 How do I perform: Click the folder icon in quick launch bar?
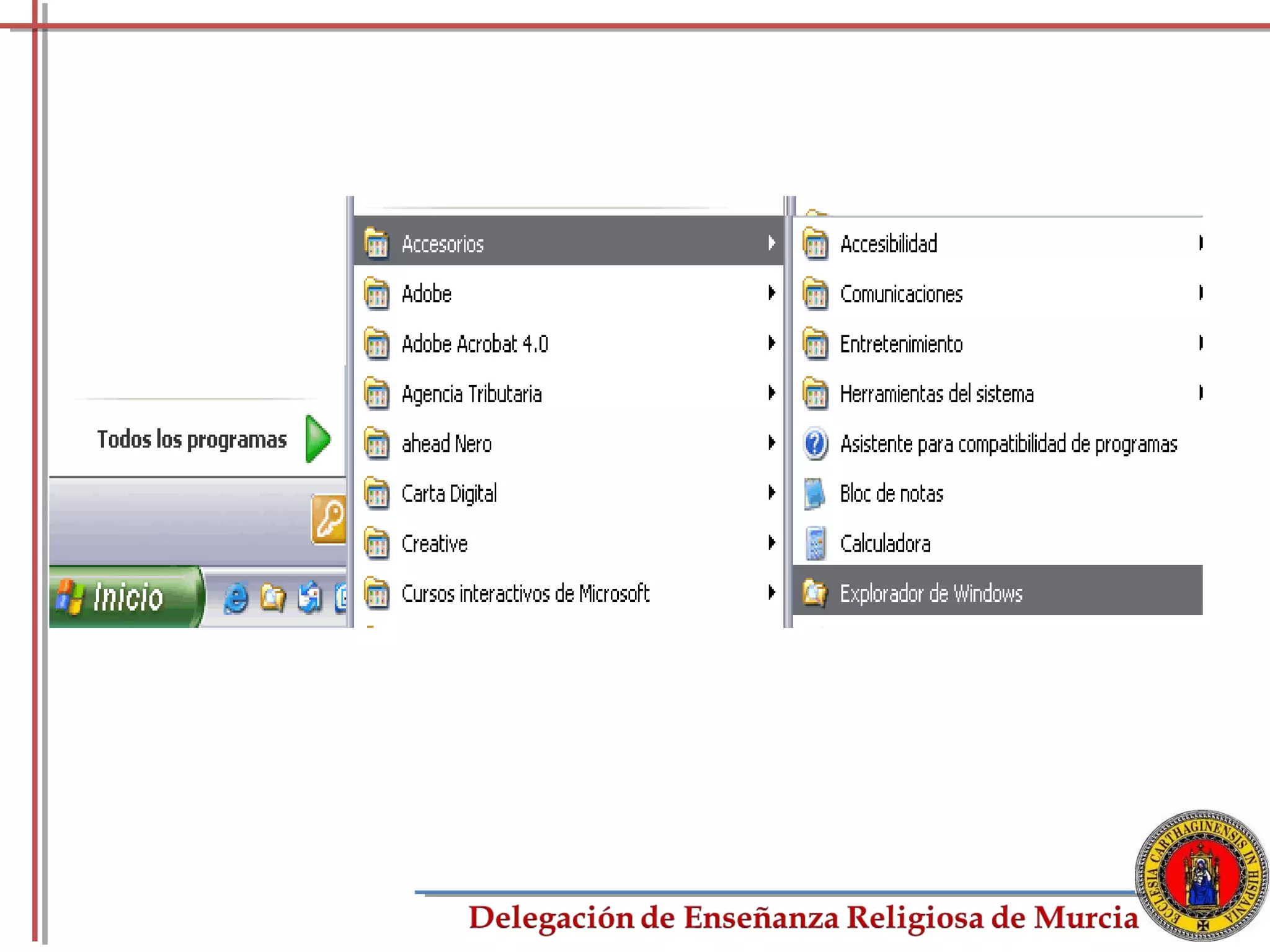[x=273, y=598]
